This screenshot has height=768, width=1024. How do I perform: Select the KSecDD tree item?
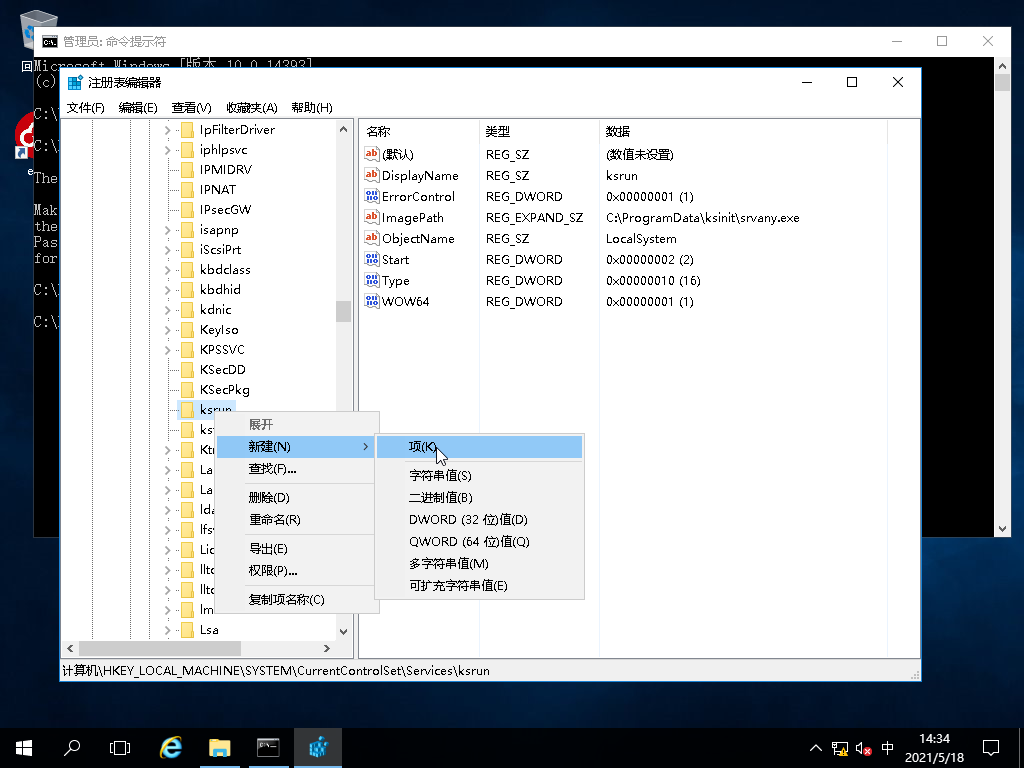pos(222,370)
